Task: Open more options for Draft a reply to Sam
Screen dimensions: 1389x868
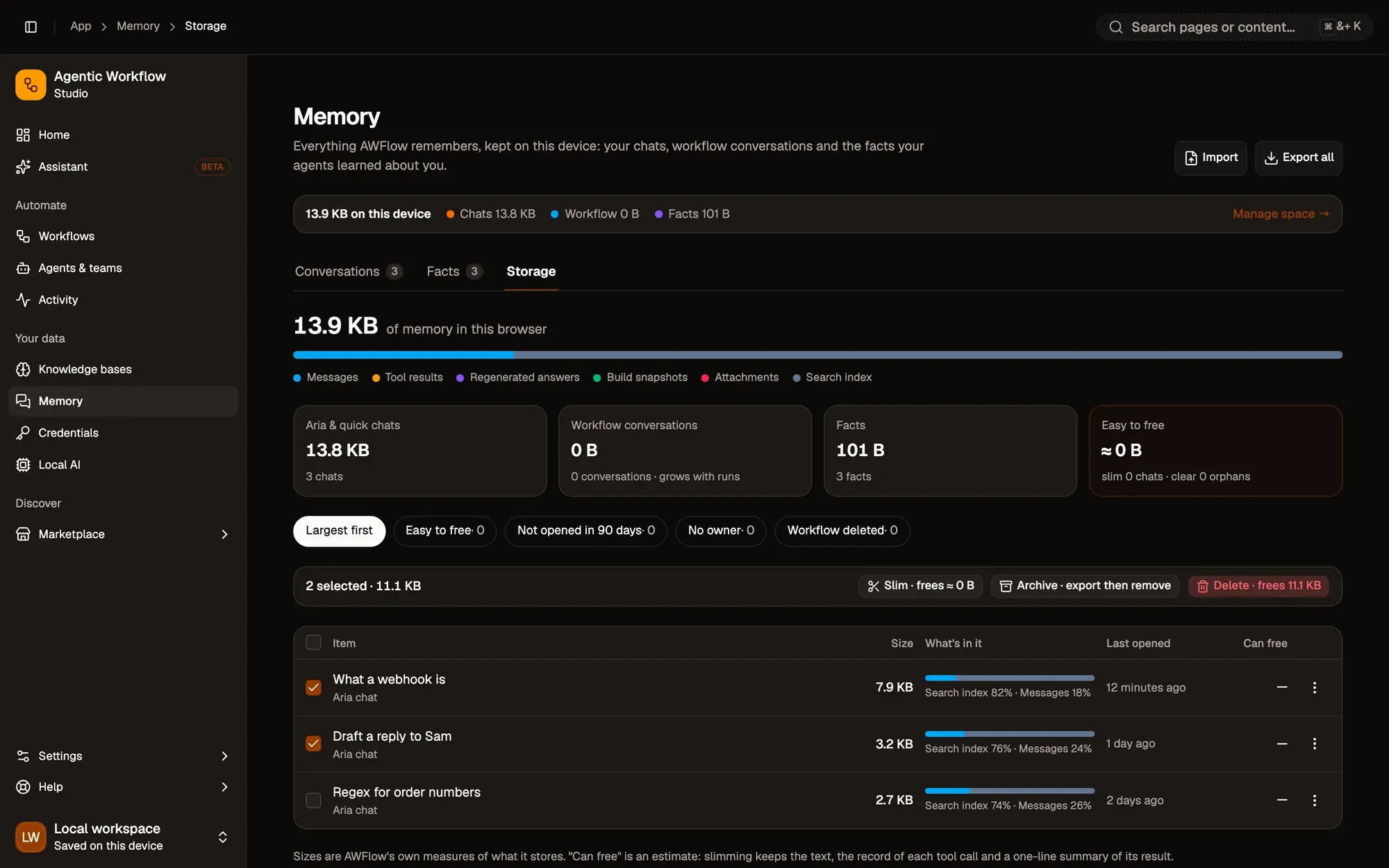Action: 1314,744
